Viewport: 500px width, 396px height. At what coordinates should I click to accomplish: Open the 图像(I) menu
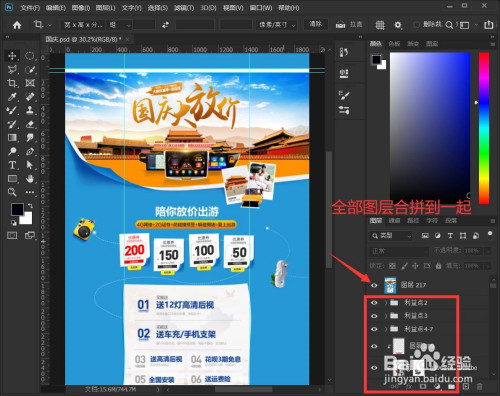tap(81, 8)
